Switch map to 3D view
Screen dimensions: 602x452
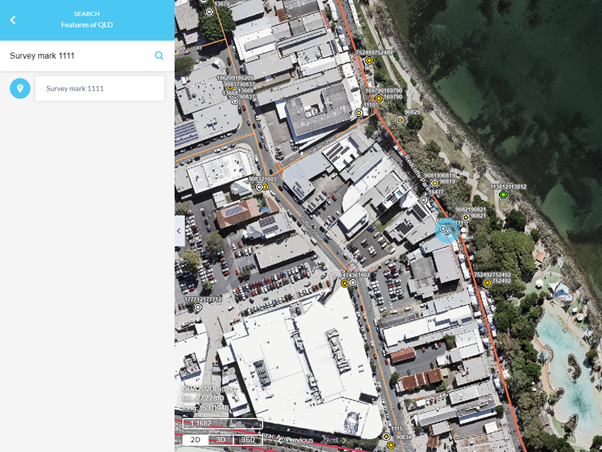pyautogui.click(x=221, y=440)
